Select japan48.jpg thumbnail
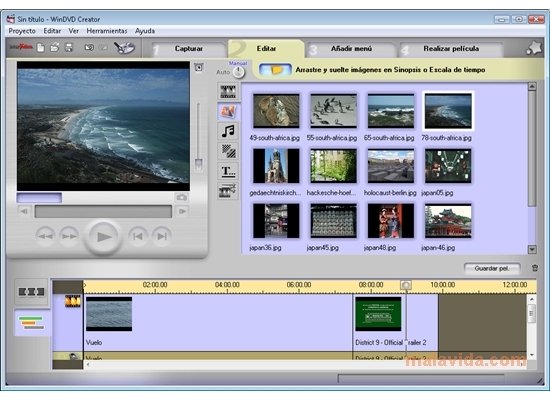 point(390,221)
